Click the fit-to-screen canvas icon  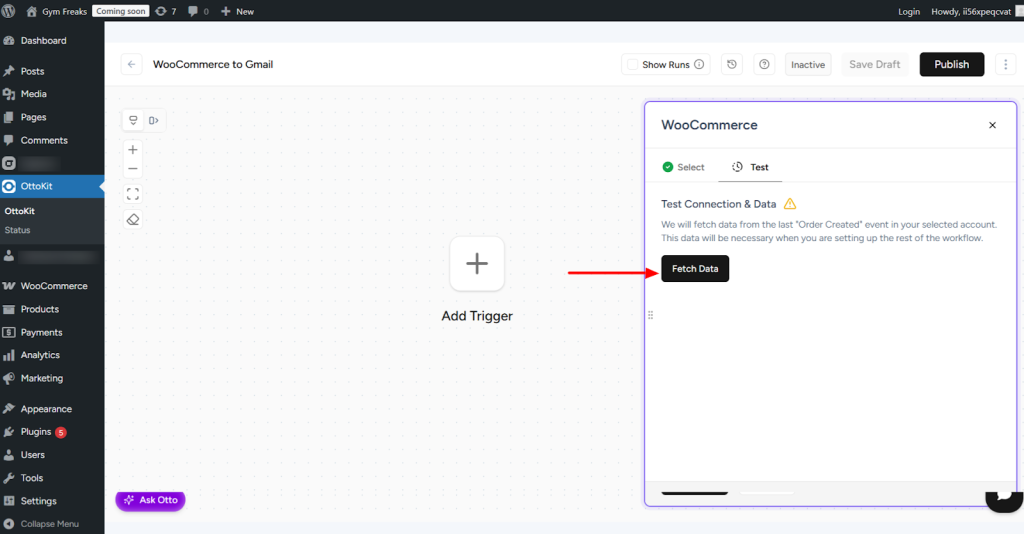pos(133,194)
